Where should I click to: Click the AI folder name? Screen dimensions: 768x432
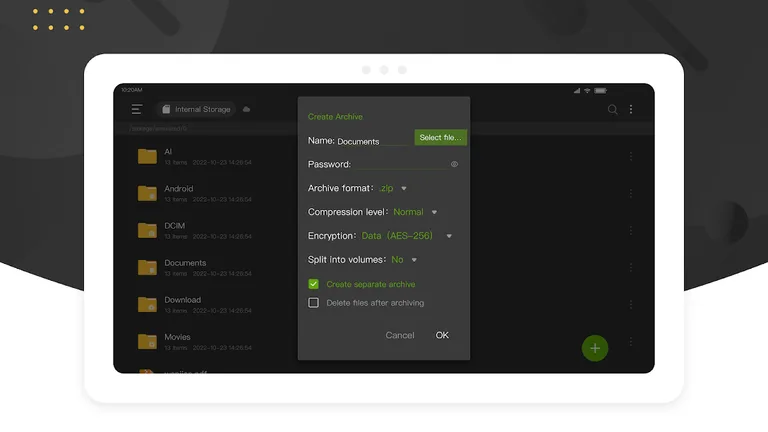(168, 151)
